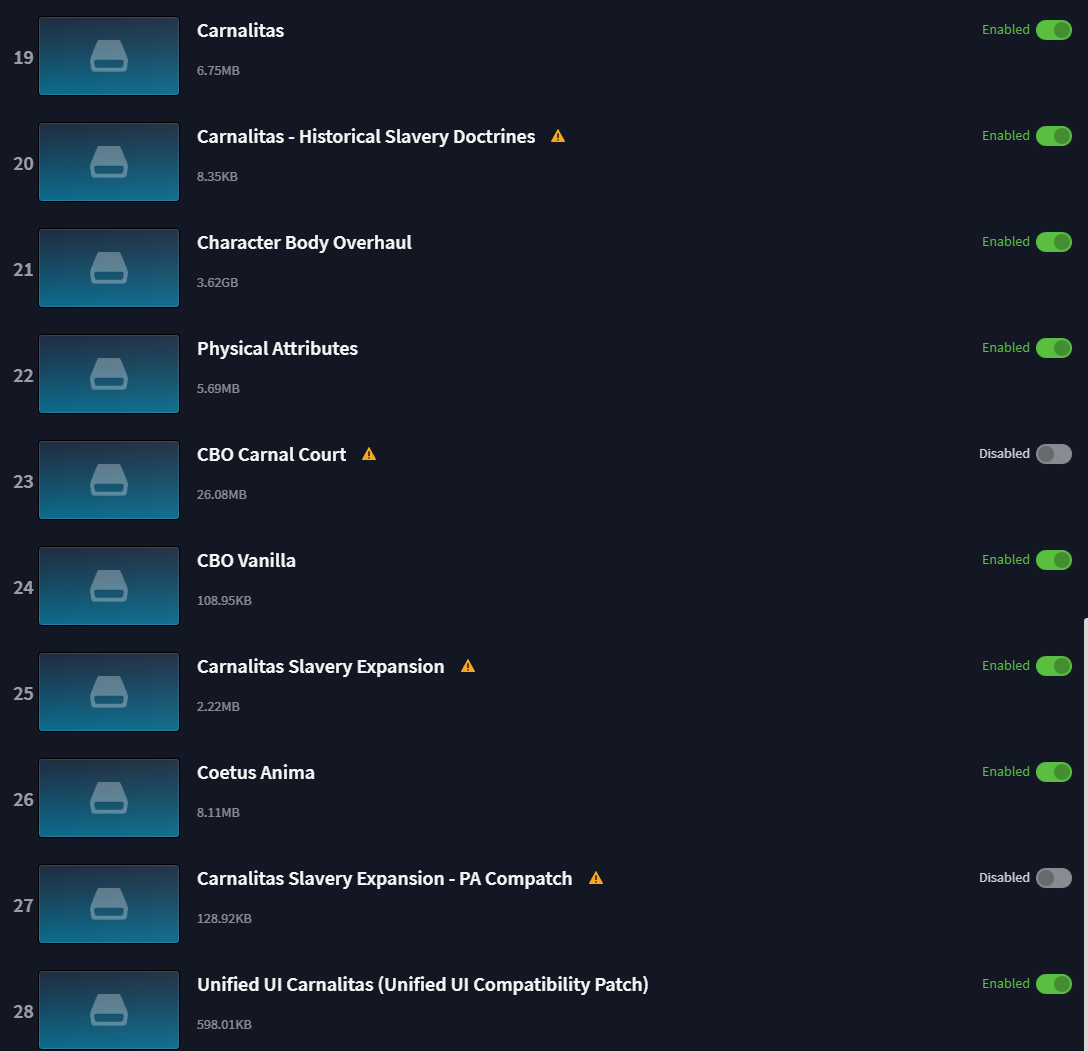Disable Carnalitas Slavery Expansion toggle

[x=1053, y=666]
